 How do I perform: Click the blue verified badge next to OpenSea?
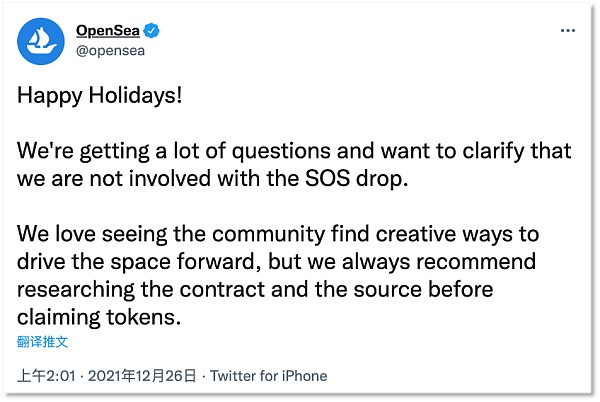(152, 31)
